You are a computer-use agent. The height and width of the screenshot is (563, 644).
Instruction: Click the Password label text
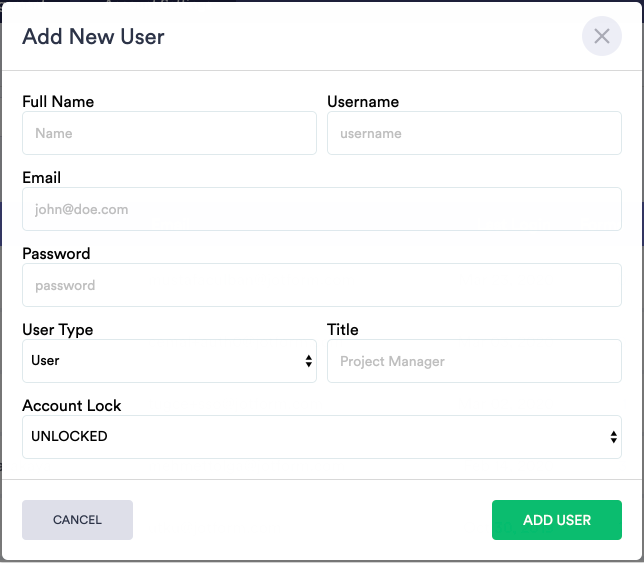point(56,253)
